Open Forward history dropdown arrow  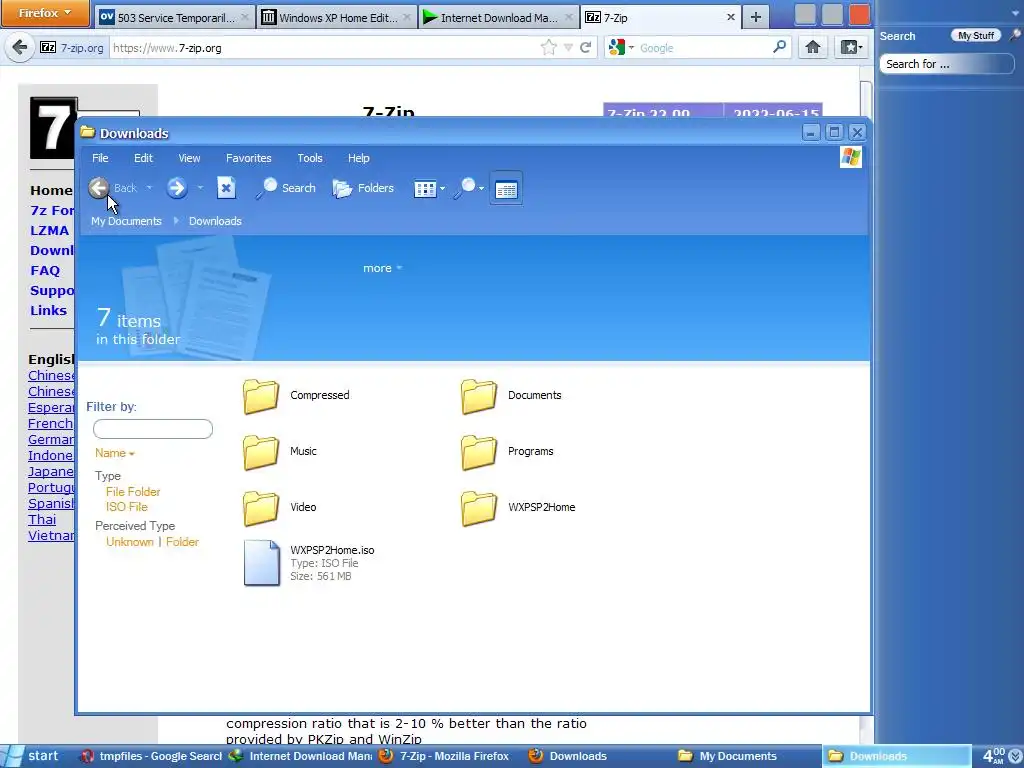tap(200, 188)
